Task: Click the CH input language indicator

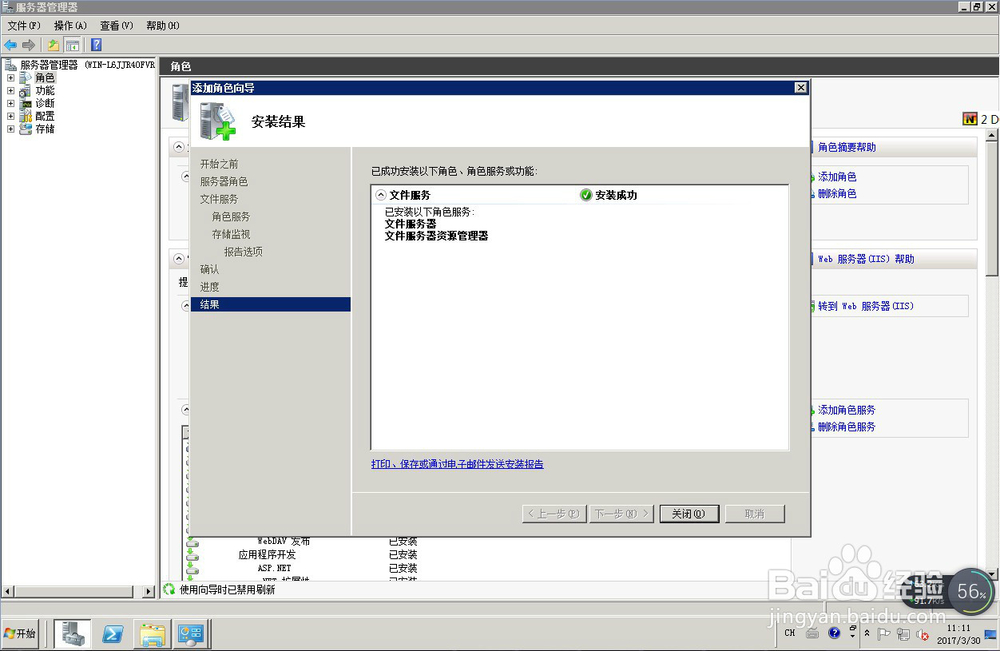Action: (x=789, y=632)
